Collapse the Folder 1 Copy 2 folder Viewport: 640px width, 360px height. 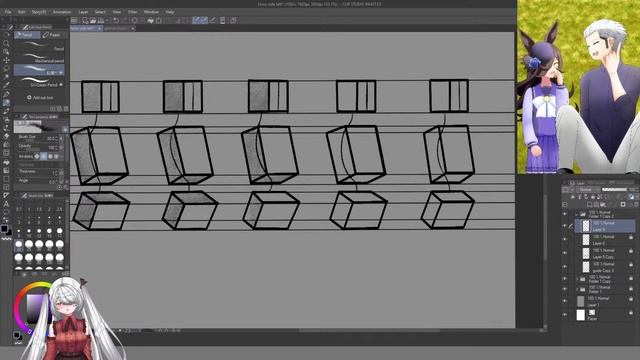tap(576, 214)
